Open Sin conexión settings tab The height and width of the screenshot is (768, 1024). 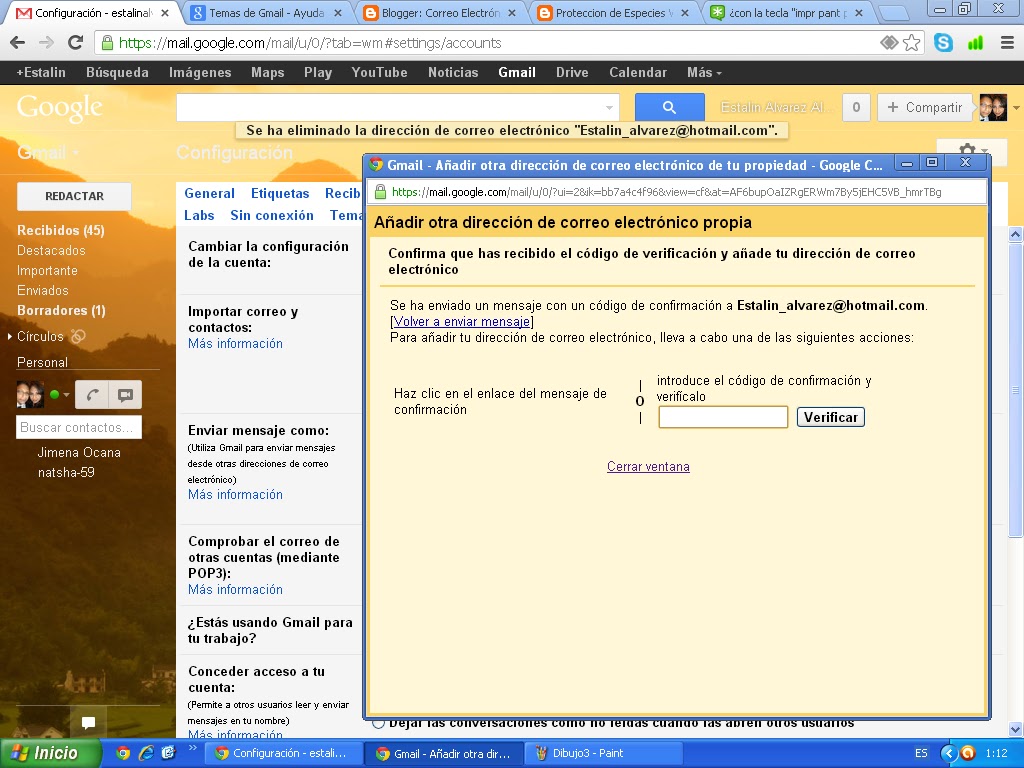272,216
